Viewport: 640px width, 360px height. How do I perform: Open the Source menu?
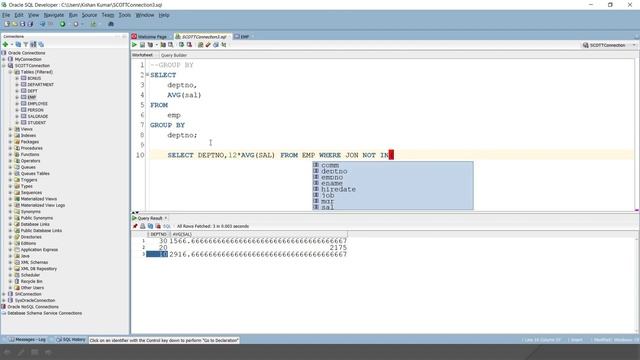click(89, 15)
